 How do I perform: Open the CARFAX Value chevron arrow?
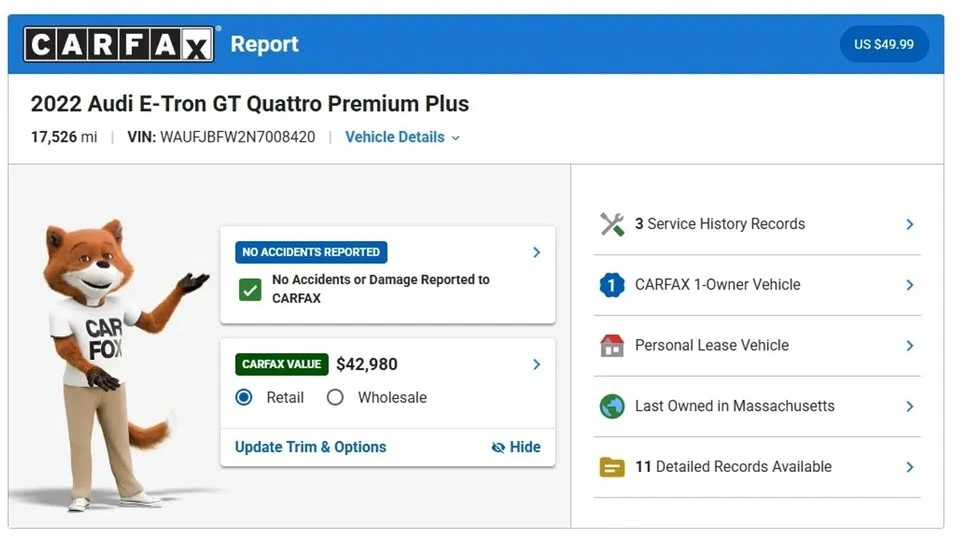(x=536, y=364)
